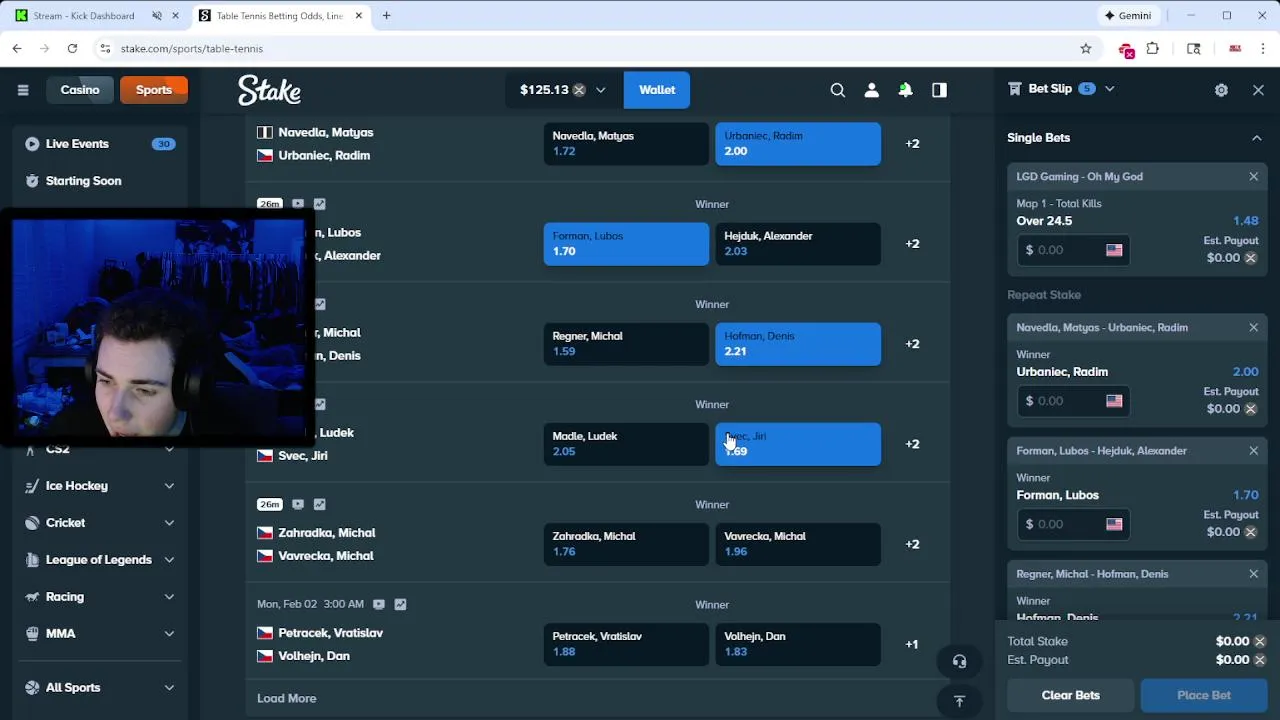Remove the Regner - Hofman bet
Viewport: 1280px width, 720px height.
pos(1253,574)
